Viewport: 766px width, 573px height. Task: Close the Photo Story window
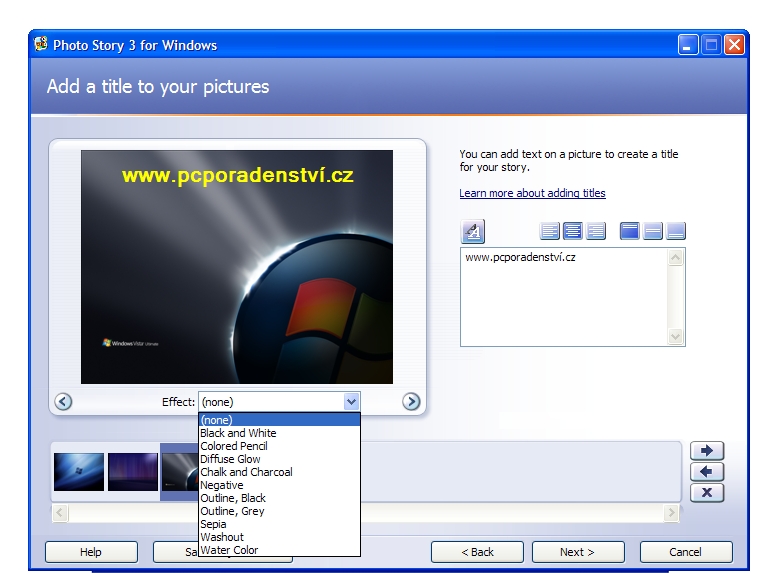(x=734, y=45)
